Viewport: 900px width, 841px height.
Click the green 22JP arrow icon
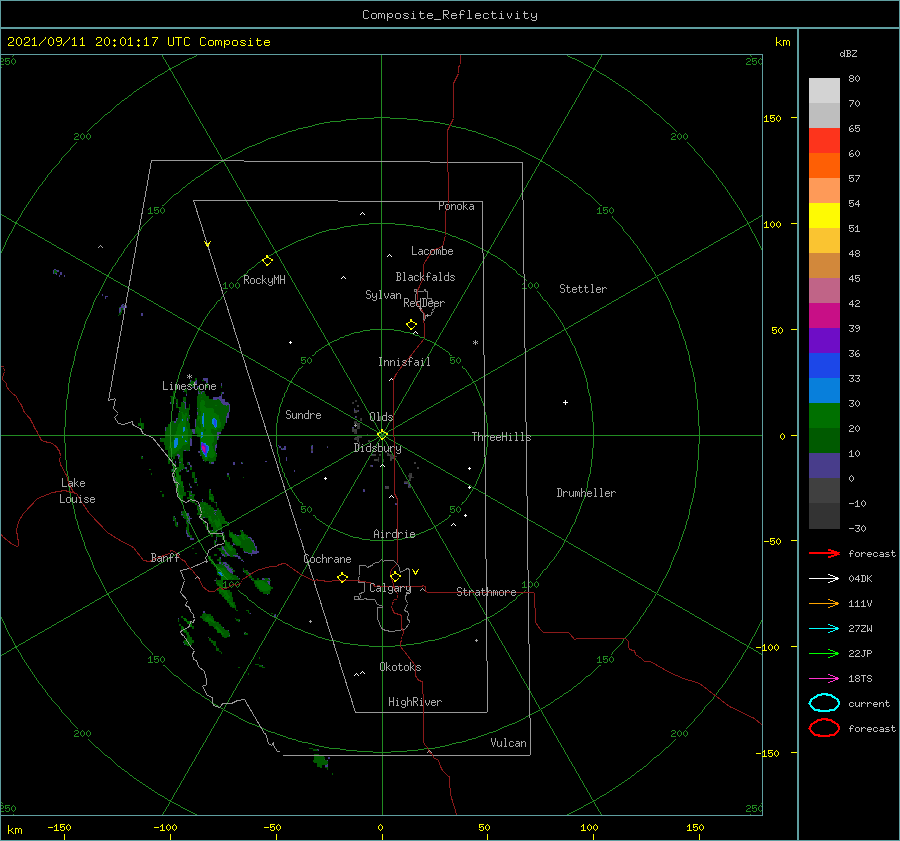(x=824, y=653)
